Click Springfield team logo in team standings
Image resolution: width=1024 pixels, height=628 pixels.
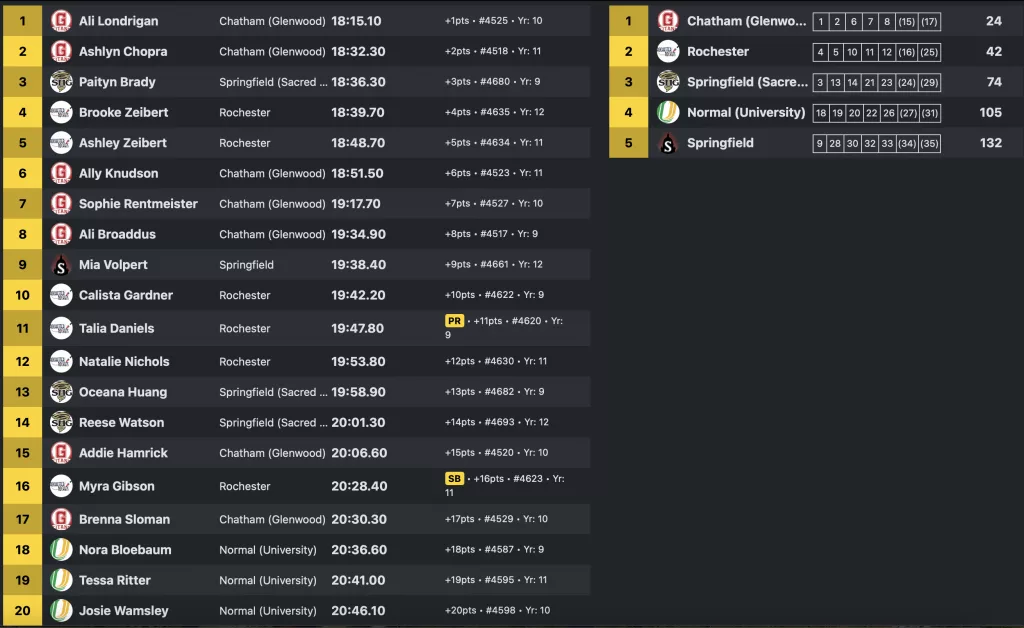tap(667, 143)
